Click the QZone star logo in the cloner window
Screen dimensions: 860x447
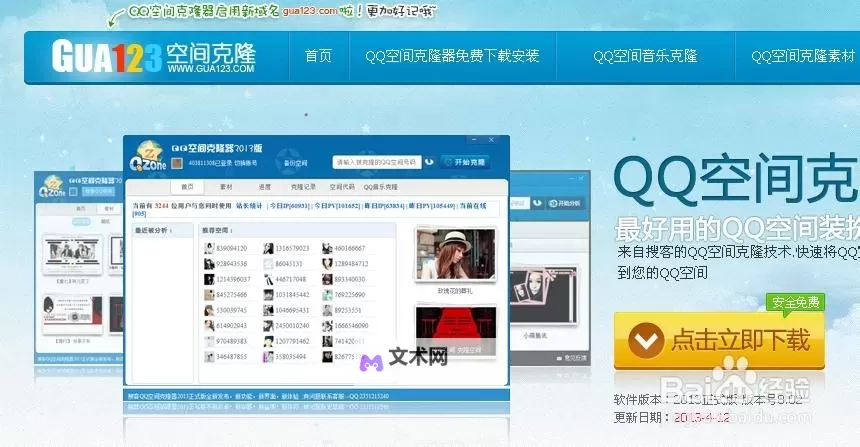click(148, 157)
